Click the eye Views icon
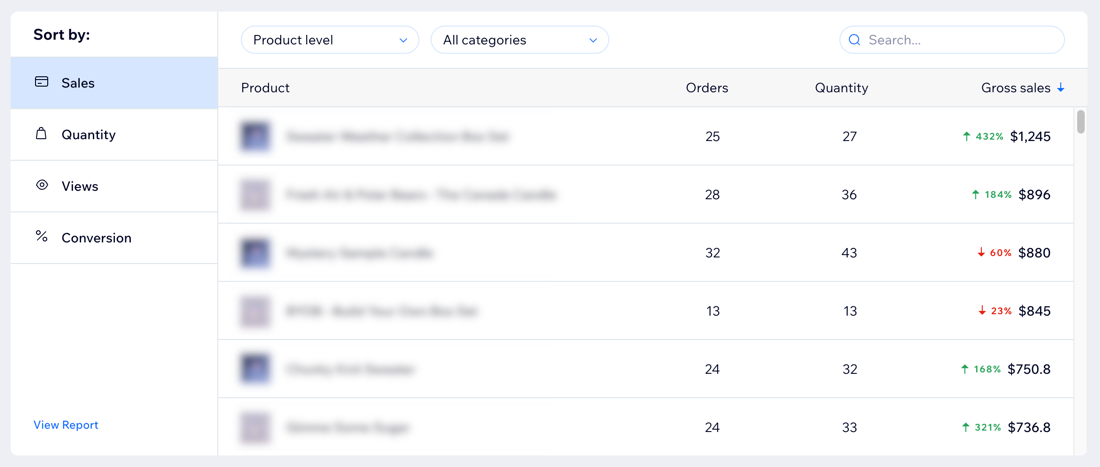1100x467 pixels. [x=41, y=185]
